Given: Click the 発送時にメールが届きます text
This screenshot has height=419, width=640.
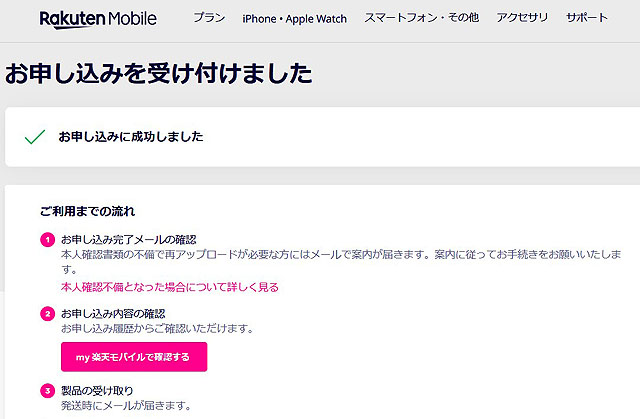Looking at the screenshot, I should click(125, 406).
